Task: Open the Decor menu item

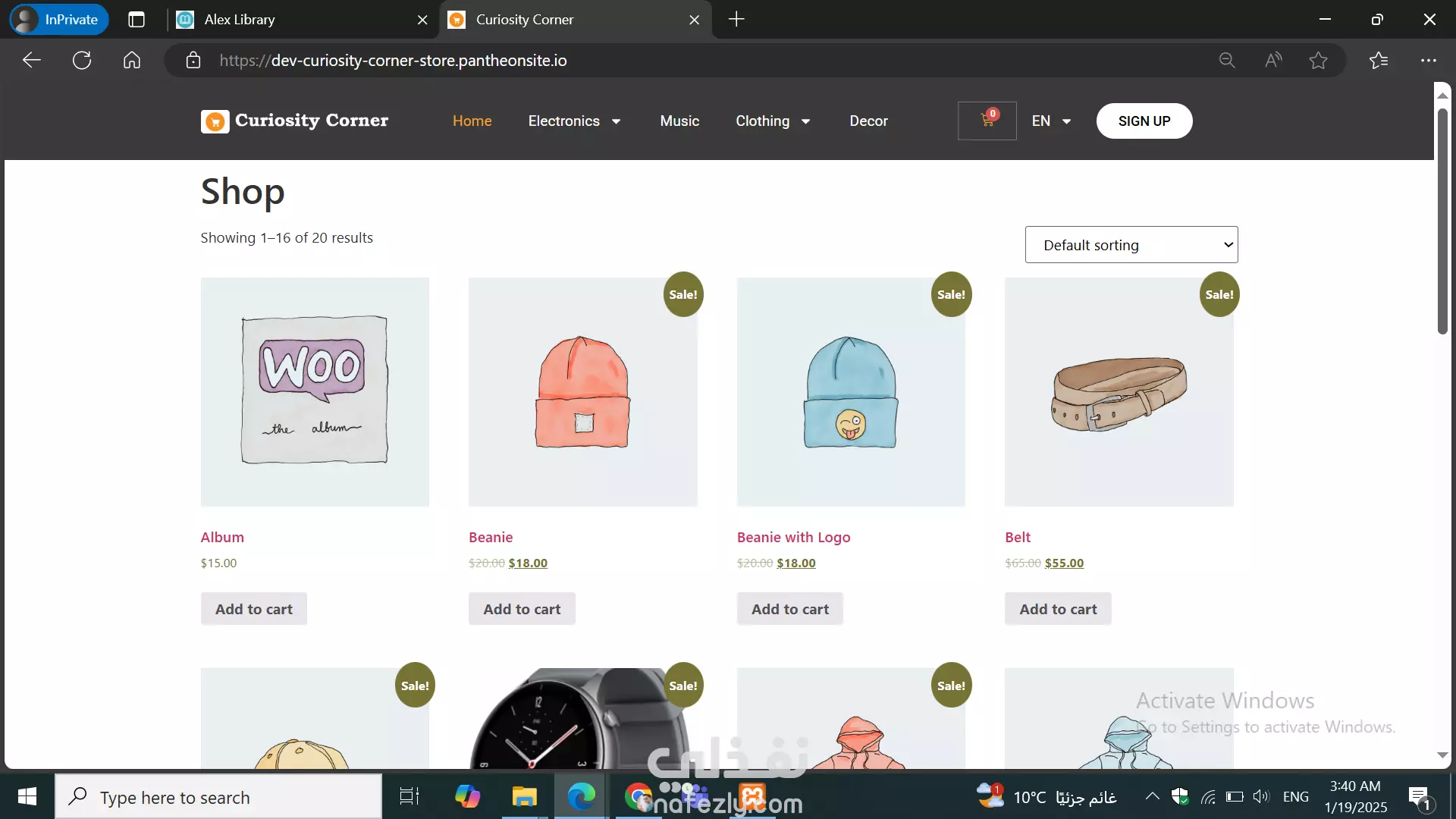Action: point(868,121)
